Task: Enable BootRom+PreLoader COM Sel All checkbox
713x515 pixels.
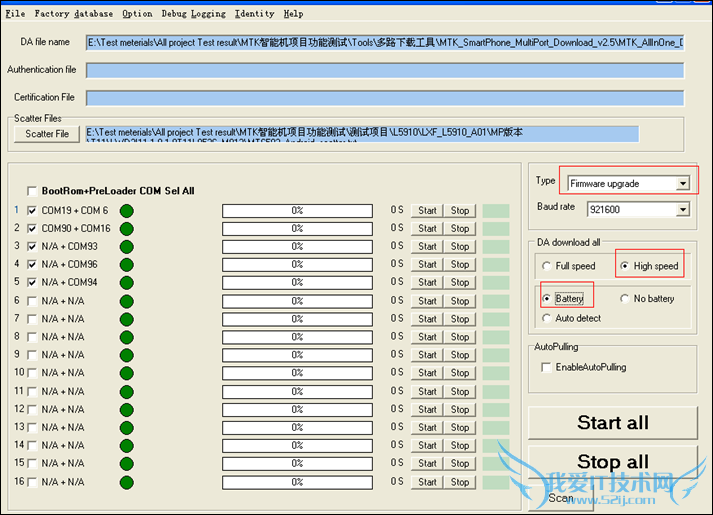Action: coord(32,191)
